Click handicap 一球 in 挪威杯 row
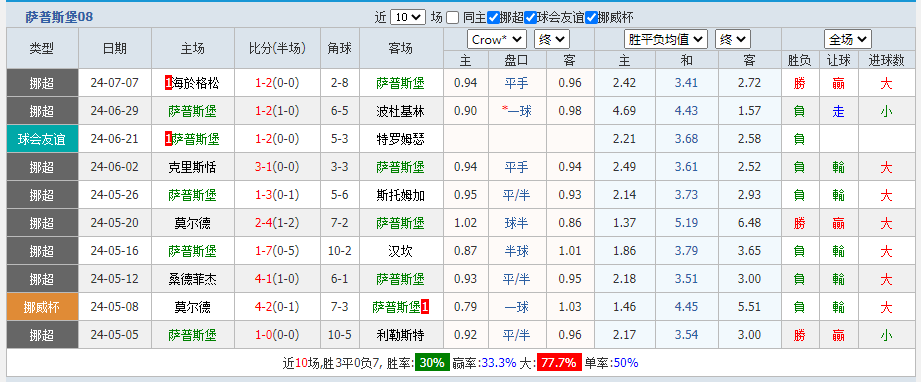Viewport: 921px width, 382px height. (517, 307)
